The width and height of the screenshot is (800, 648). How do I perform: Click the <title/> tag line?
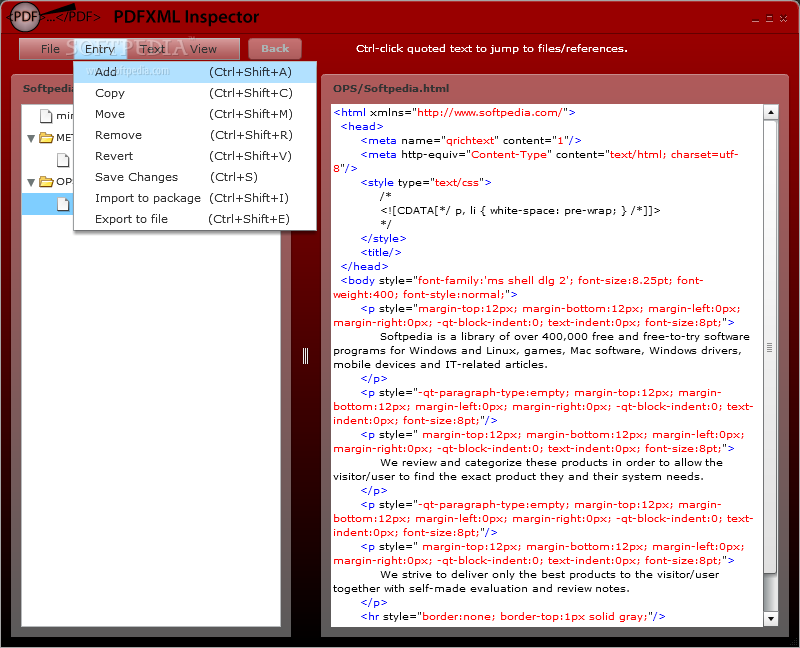[x=381, y=252]
